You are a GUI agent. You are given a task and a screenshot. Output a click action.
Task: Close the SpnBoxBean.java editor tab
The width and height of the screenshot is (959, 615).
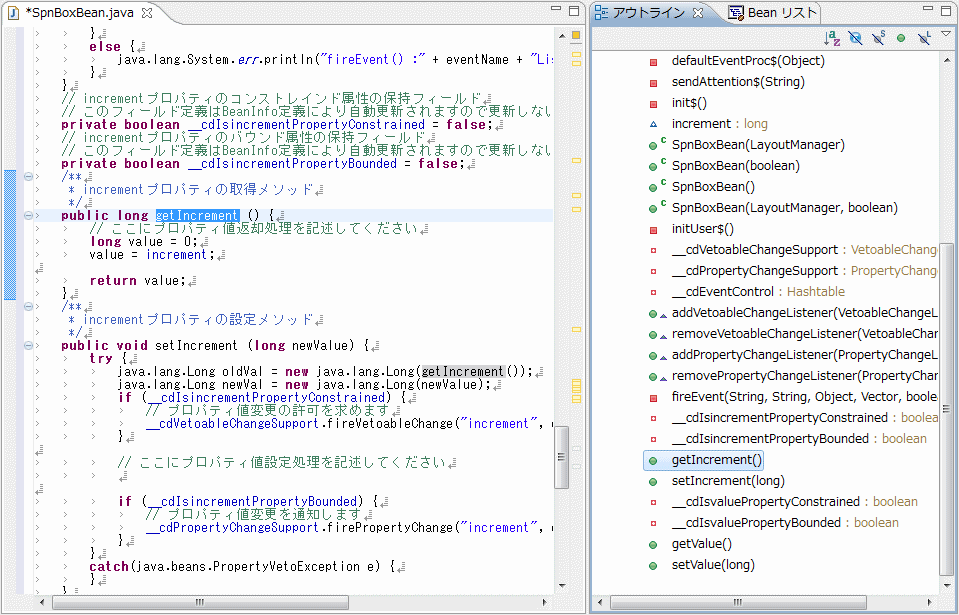coord(147,12)
